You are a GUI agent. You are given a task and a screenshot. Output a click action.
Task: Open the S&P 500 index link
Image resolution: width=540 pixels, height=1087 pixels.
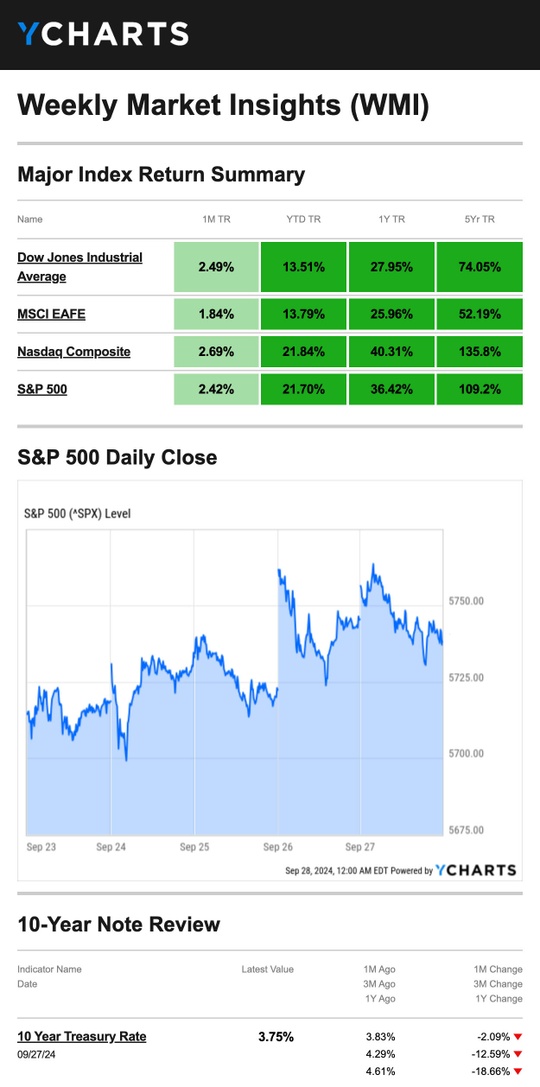(x=42, y=389)
